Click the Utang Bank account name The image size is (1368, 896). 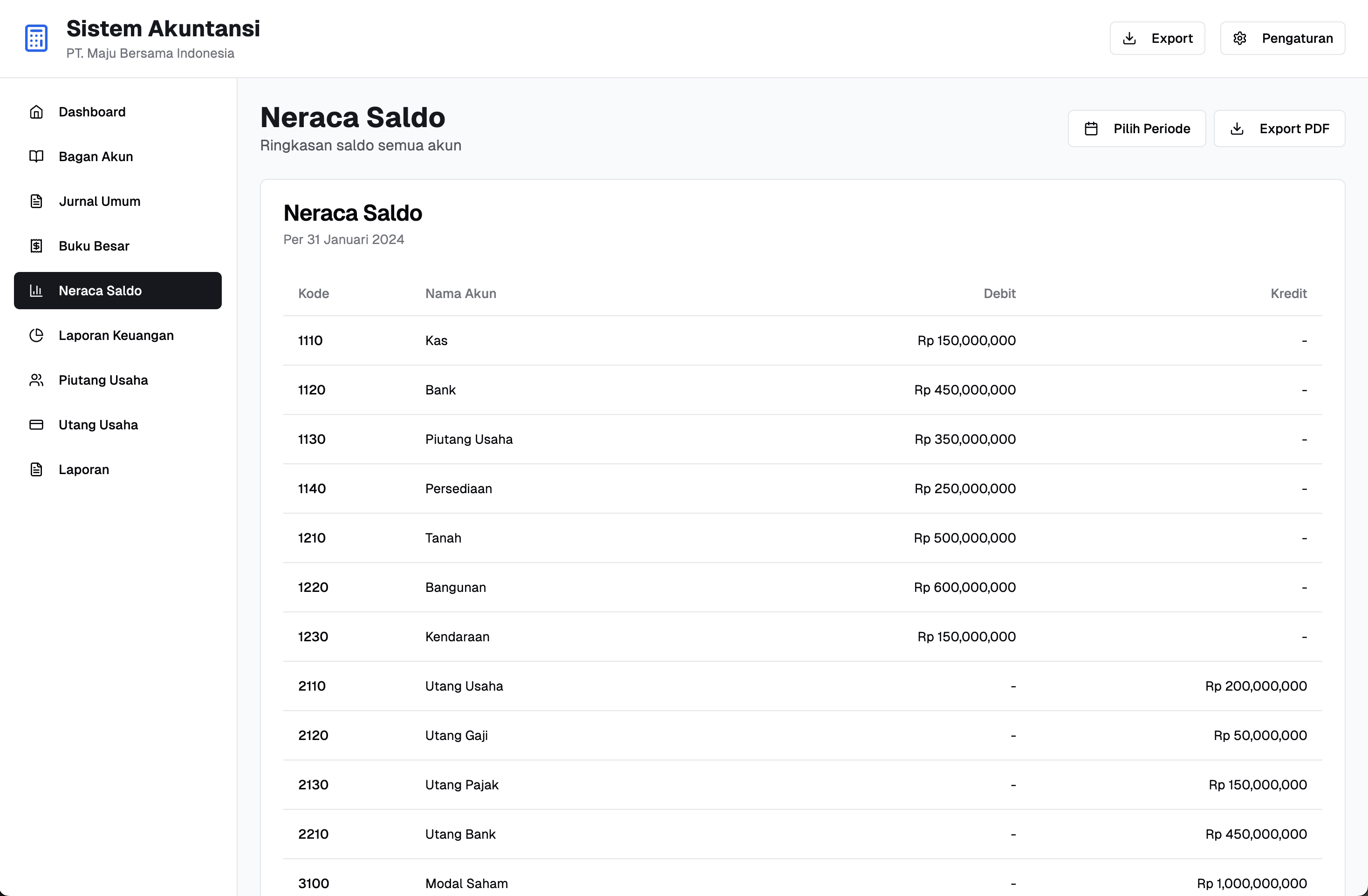pos(460,835)
